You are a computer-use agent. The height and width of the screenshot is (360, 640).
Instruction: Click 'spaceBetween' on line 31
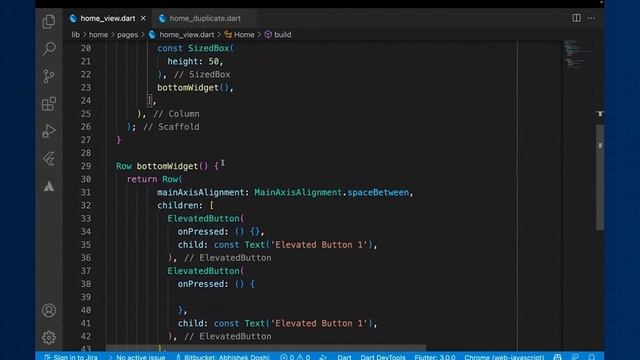pyautogui.click(x=378, y=192)
